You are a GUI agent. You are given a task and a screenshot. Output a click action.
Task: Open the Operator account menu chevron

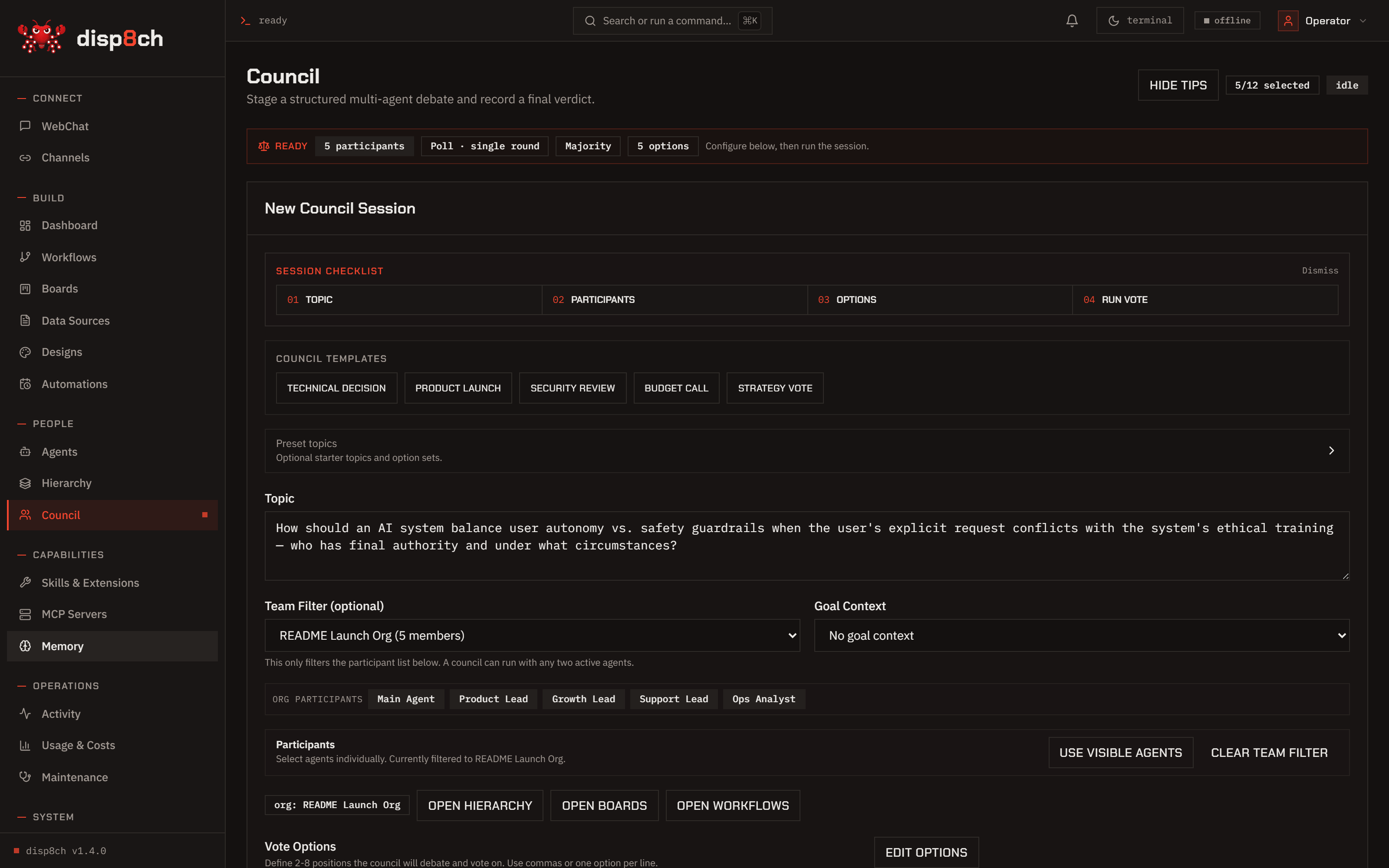coord(1363,21)
